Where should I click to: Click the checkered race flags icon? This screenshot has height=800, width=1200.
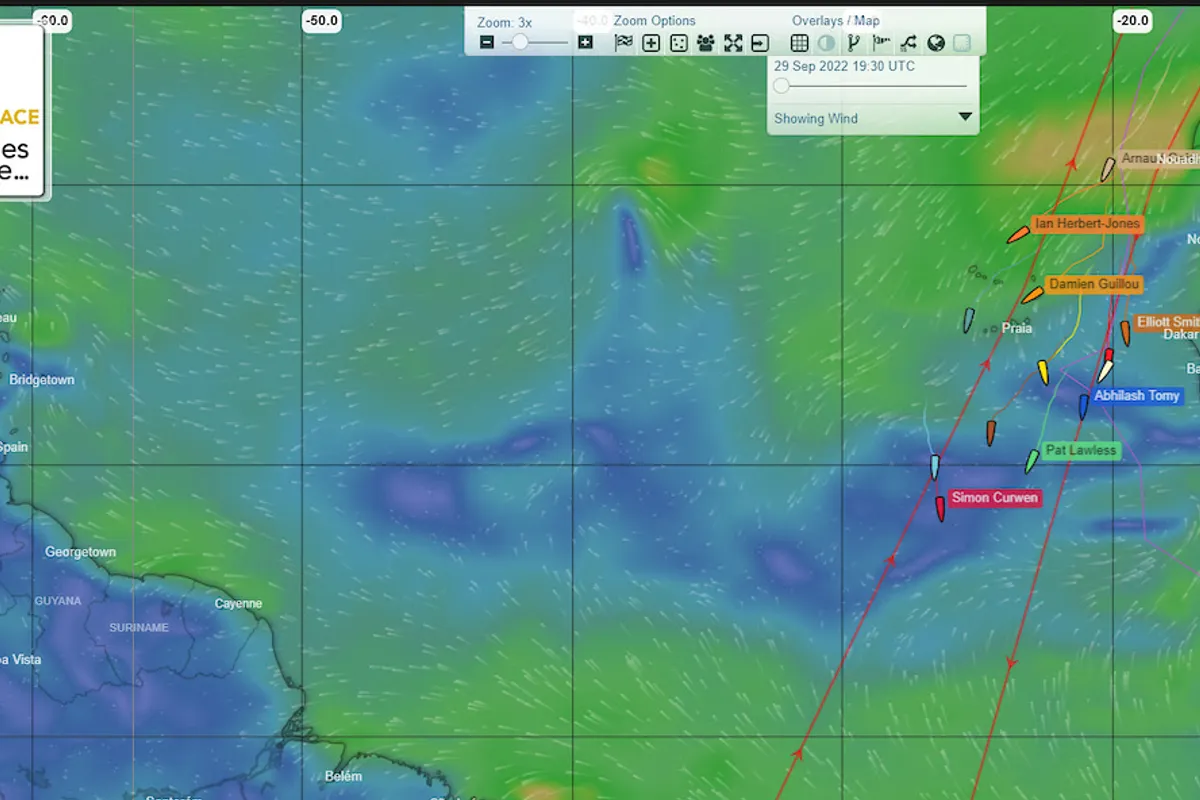pyautogui.click(x=624, y=43)
